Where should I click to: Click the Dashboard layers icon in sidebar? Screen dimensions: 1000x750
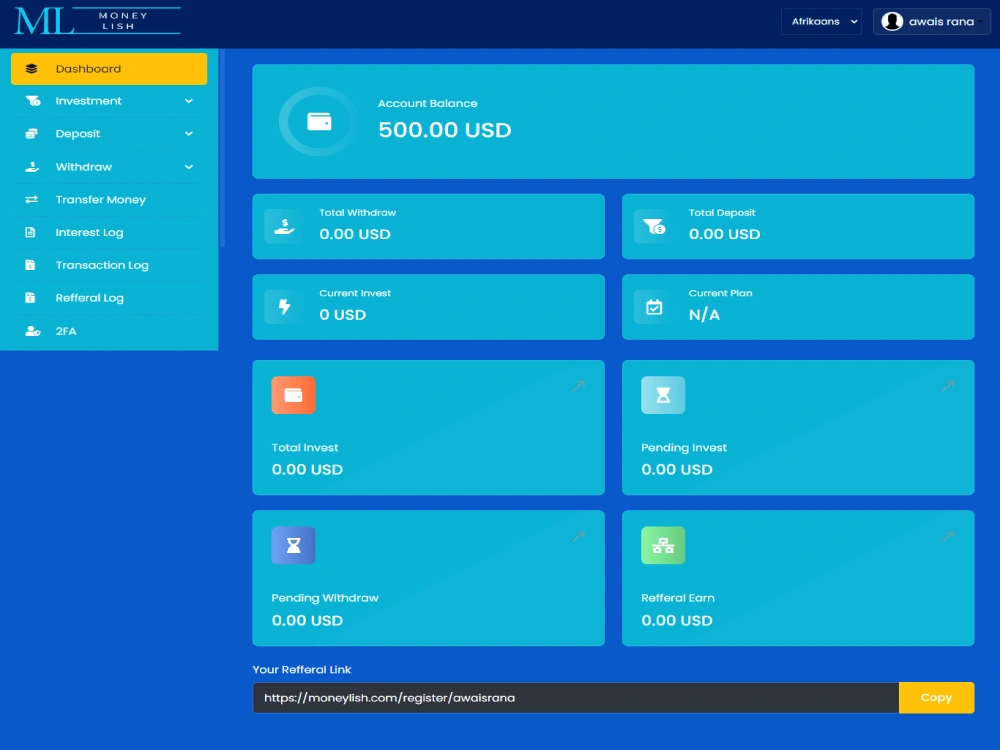(31, 69)
